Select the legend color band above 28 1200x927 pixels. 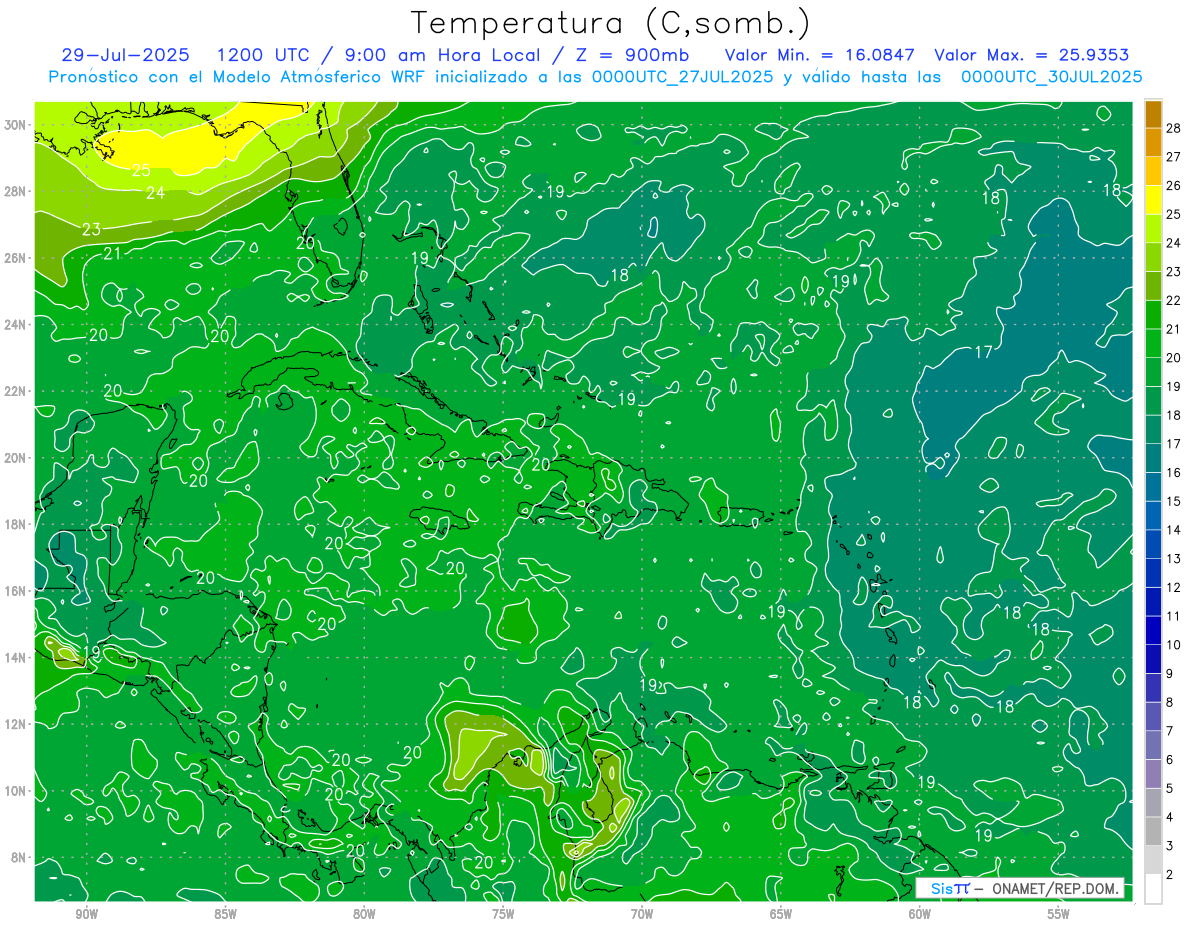(x=1153, y=113)
